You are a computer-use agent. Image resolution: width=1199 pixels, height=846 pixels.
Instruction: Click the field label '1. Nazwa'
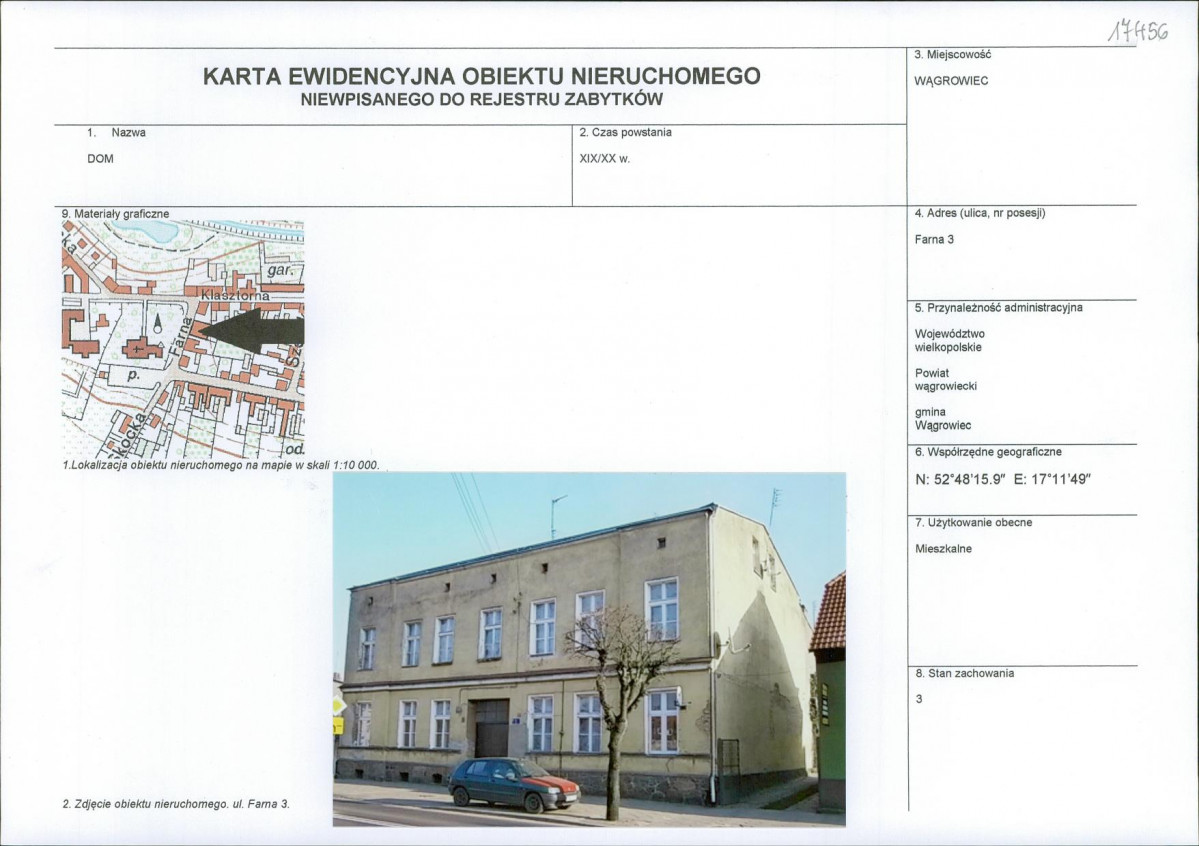coord(116,132)
